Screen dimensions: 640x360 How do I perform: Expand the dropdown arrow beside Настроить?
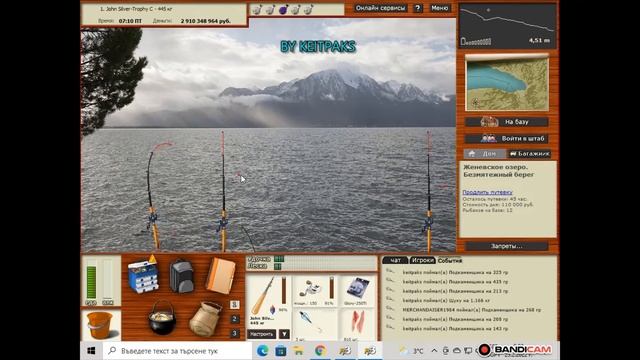pyautogui.click(x=284, y=334)
